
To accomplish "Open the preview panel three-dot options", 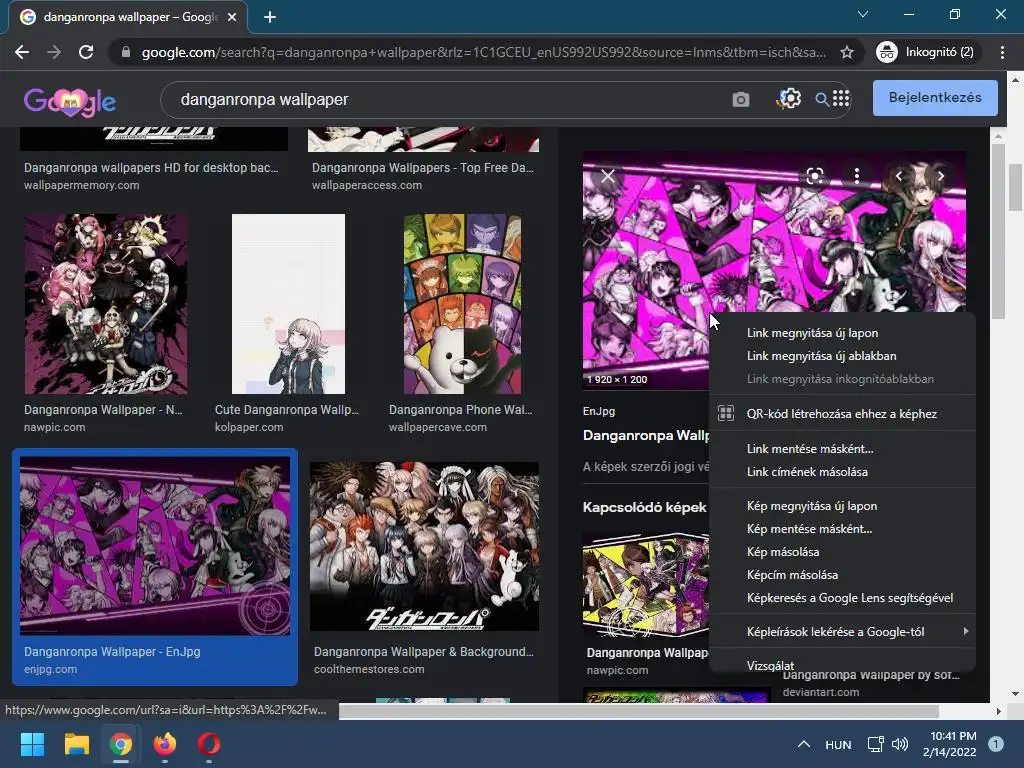I will pyautogui.click(x=857, y=176).
